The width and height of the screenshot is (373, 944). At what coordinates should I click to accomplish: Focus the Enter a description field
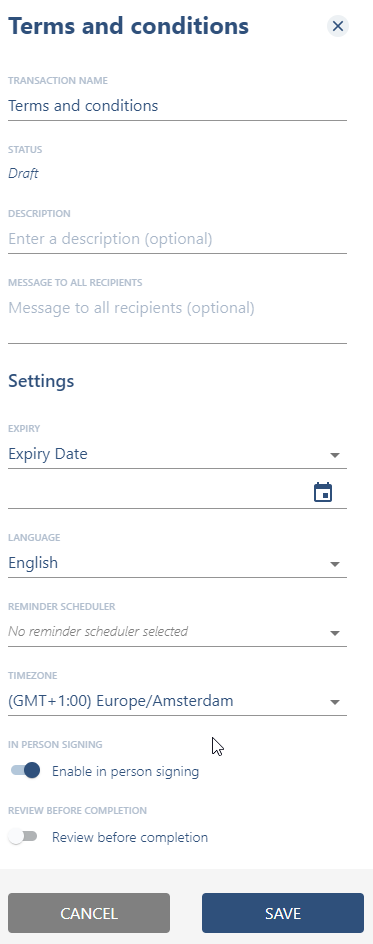click(x=177, y=239)
